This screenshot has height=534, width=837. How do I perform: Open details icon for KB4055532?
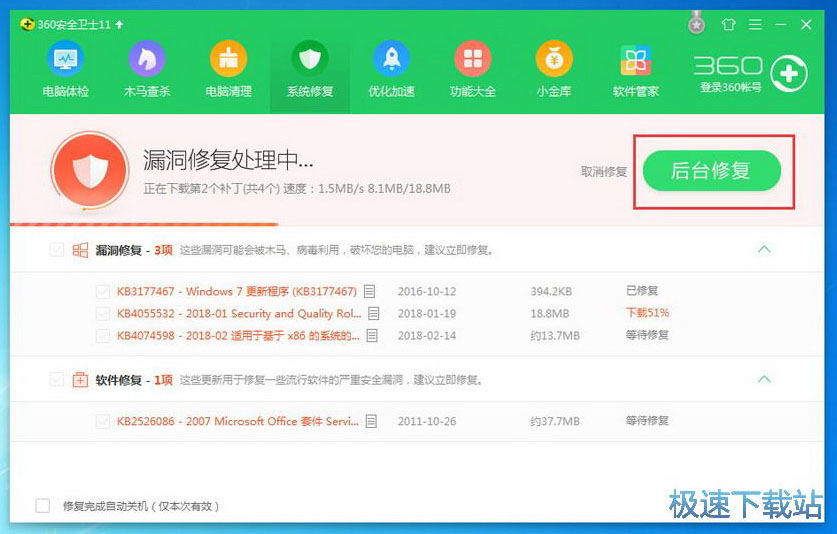point(374,313)
